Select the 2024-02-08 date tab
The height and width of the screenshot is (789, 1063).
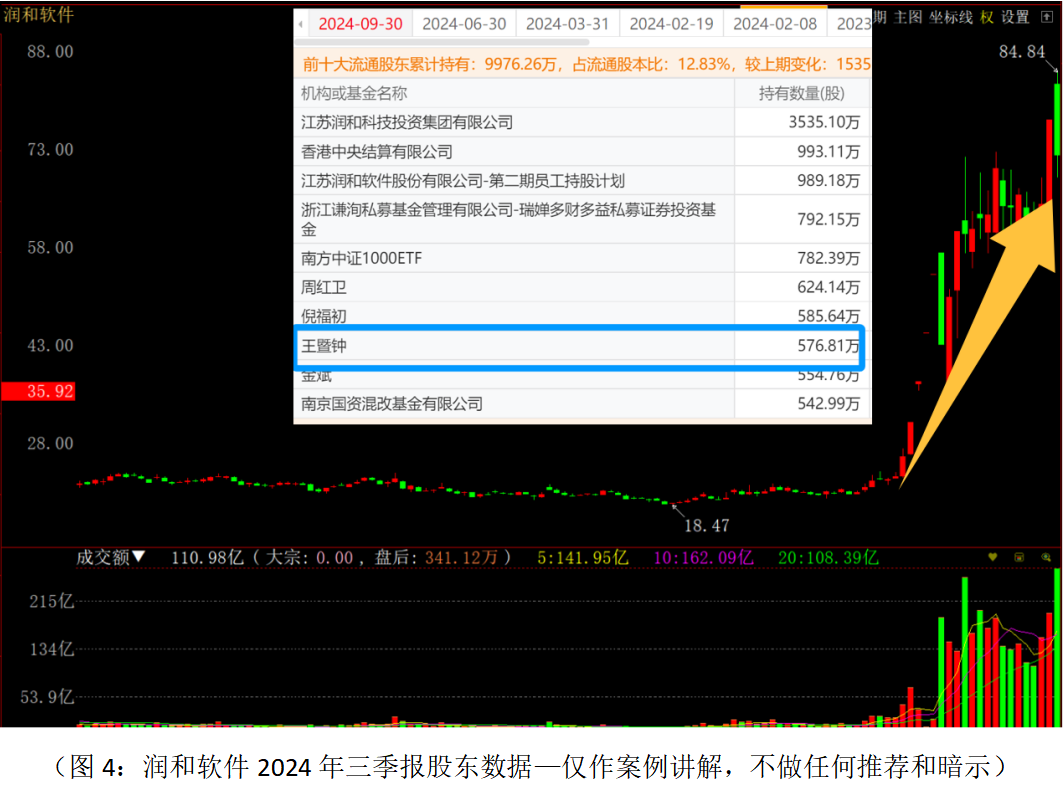(775, 24)
